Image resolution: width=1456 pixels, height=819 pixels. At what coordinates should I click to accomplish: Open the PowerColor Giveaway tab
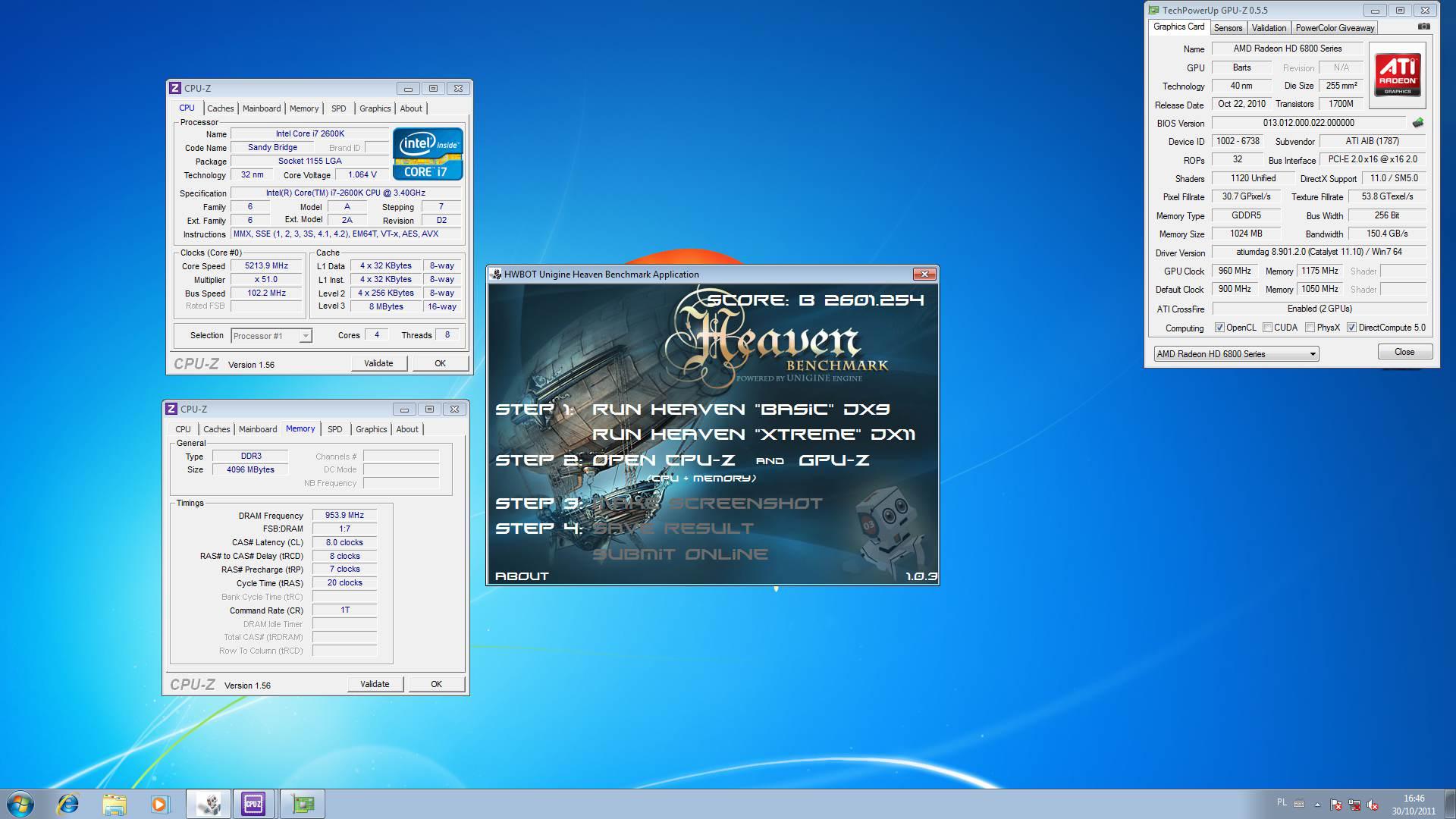1335,28
